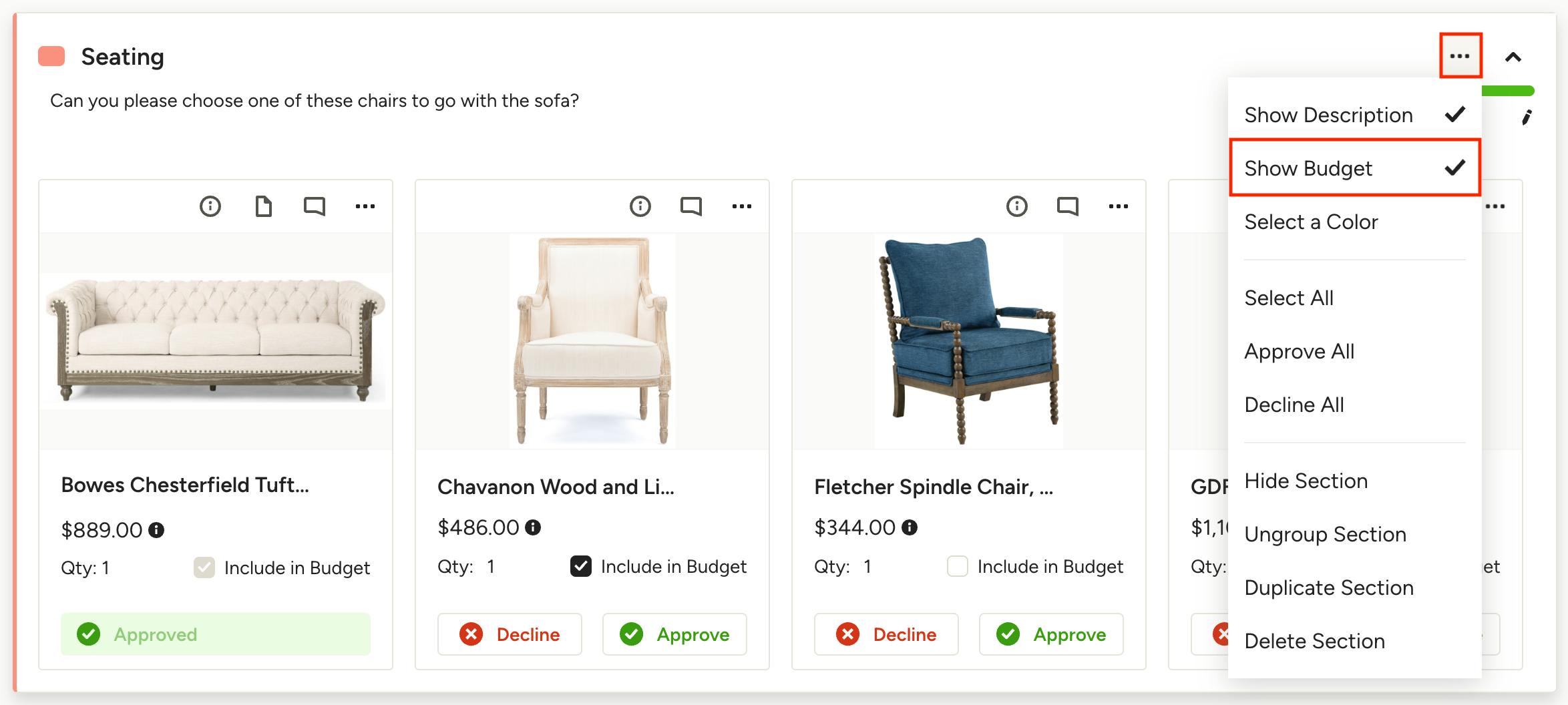Uncheck Include in Budget for Chavanon chair
Image resolution: width=1568 pixels, height=705 pixels.
tap(581, 566)
